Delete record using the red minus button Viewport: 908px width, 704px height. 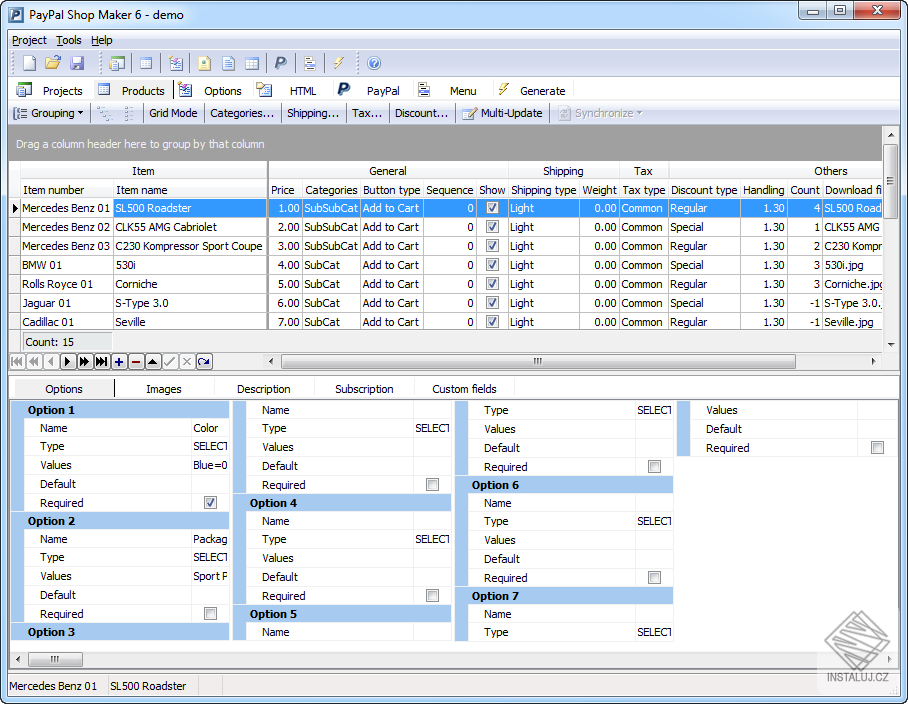(136, 361)
